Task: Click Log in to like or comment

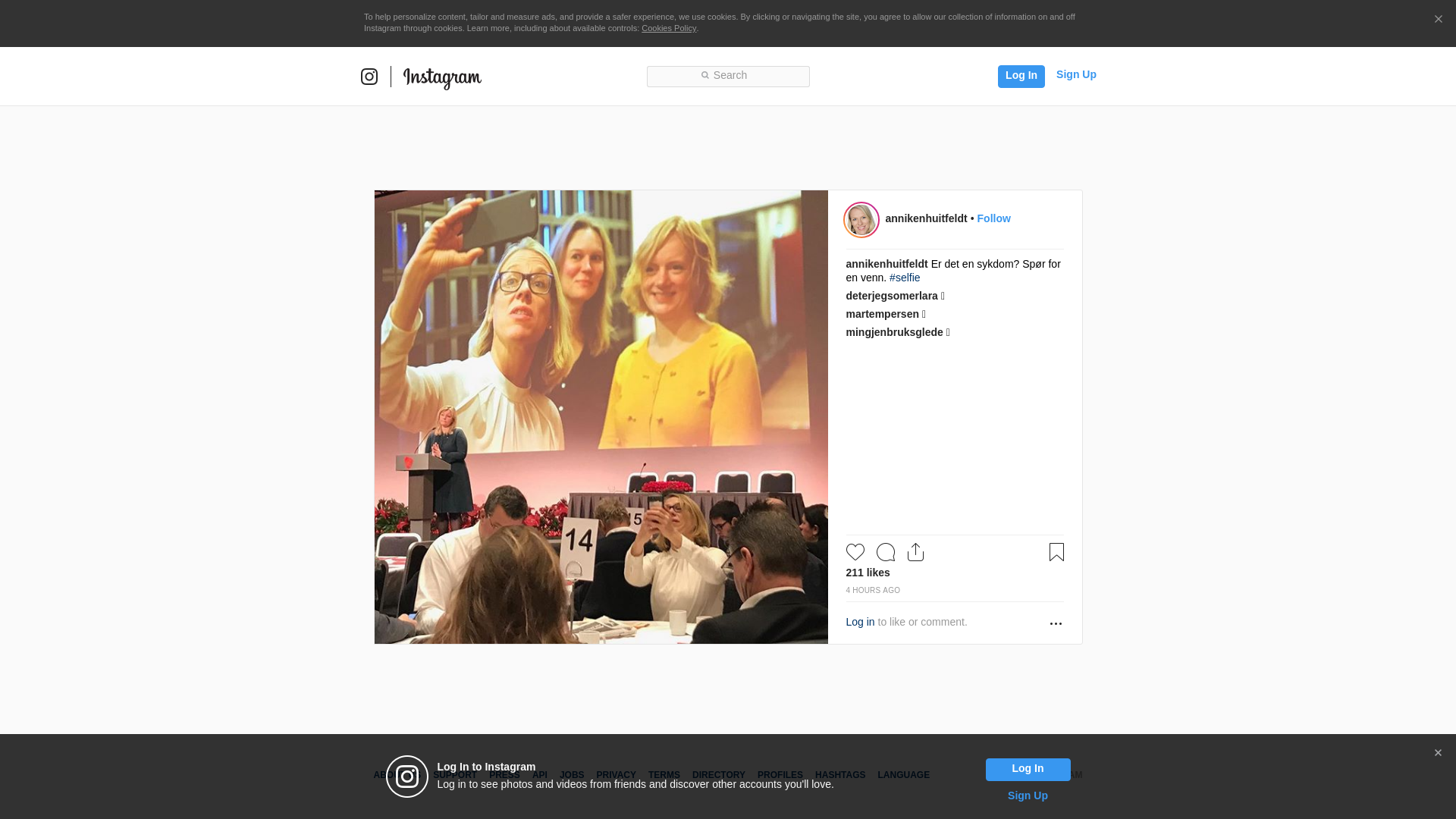Action: point(860,622)
